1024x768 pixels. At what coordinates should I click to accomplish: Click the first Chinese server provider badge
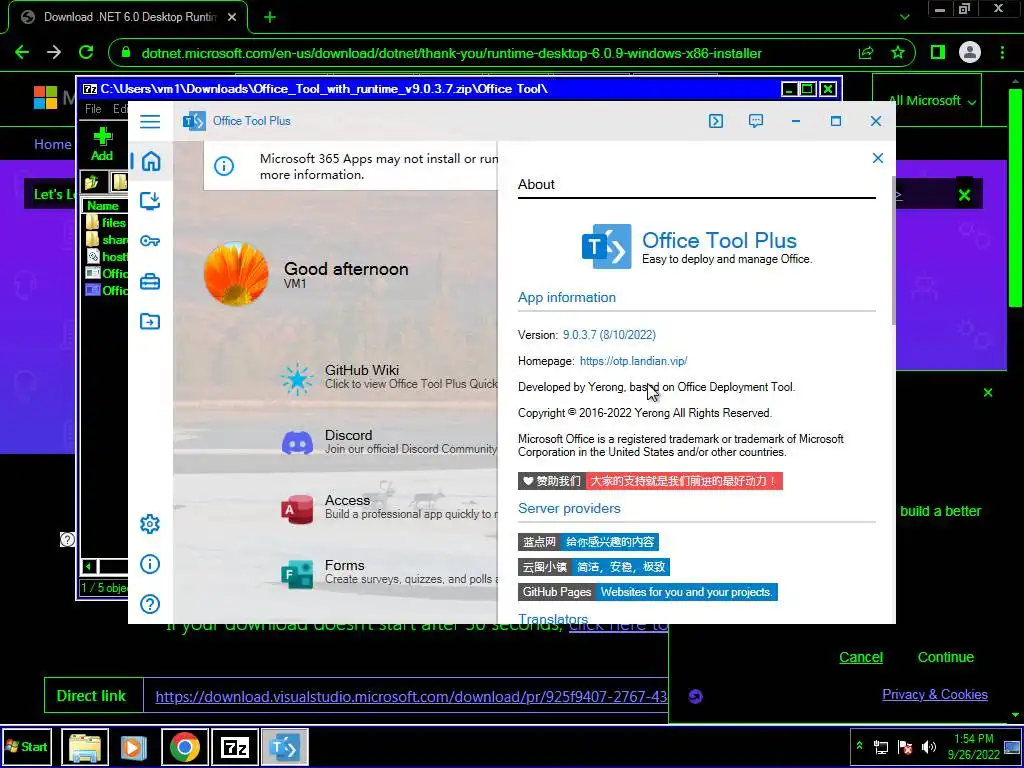588,542
